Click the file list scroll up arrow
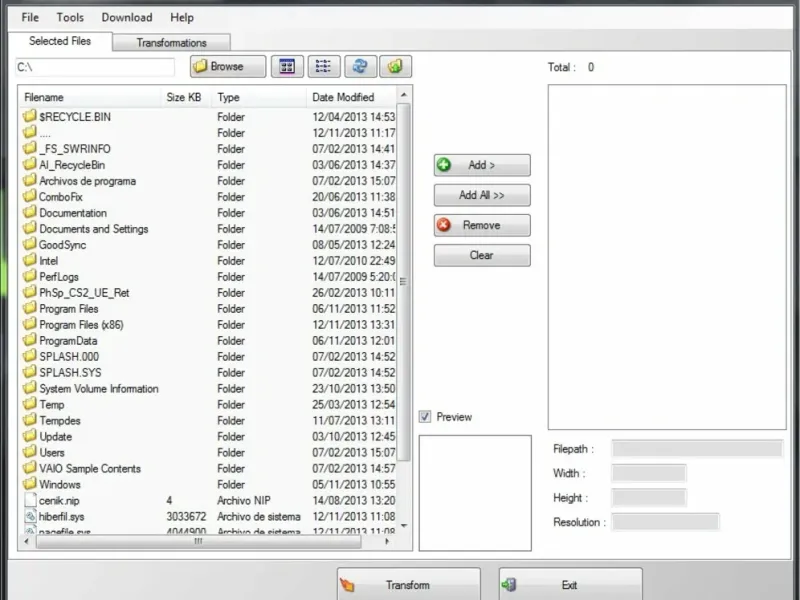 coord(404,95)
